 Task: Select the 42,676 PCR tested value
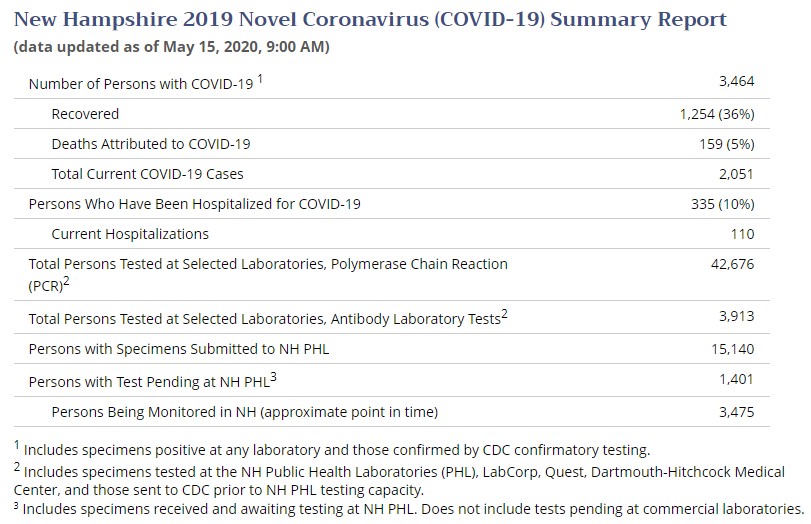tap(730, 265)
